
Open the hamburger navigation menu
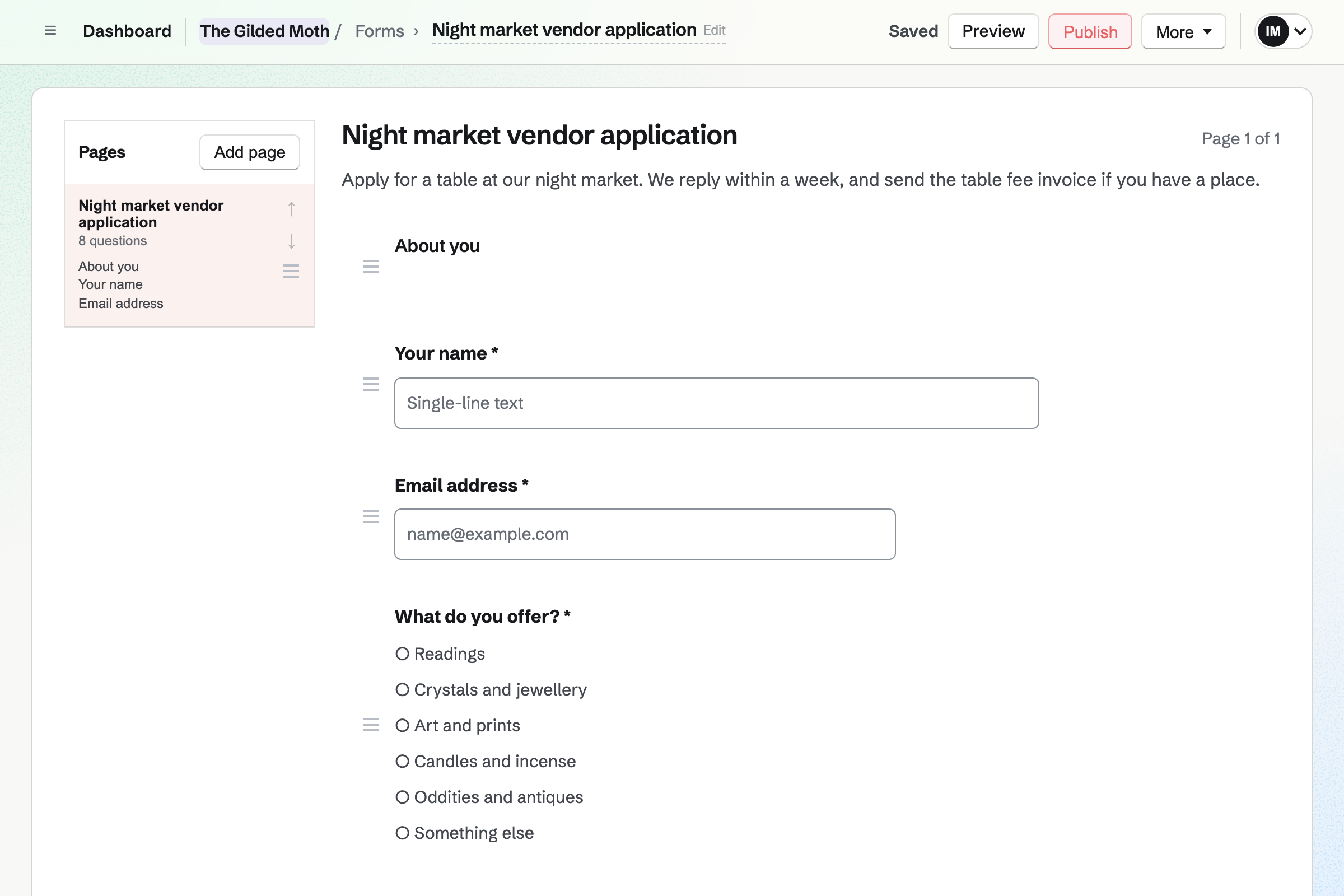[x=50, y=31]
